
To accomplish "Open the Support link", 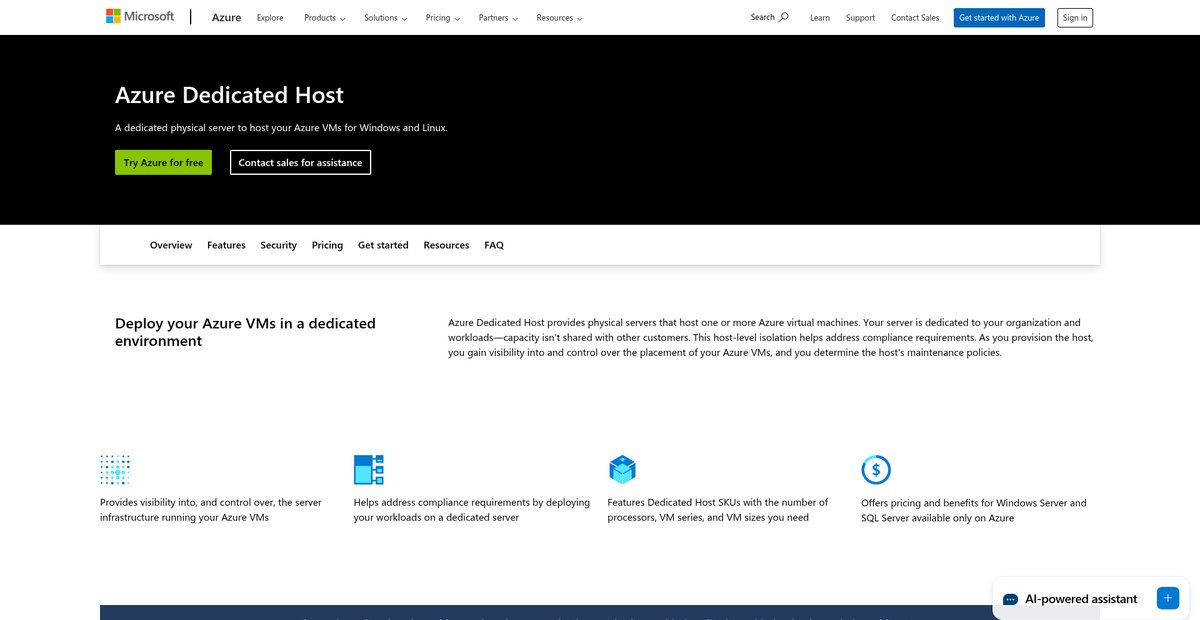I will click(860, 18).
